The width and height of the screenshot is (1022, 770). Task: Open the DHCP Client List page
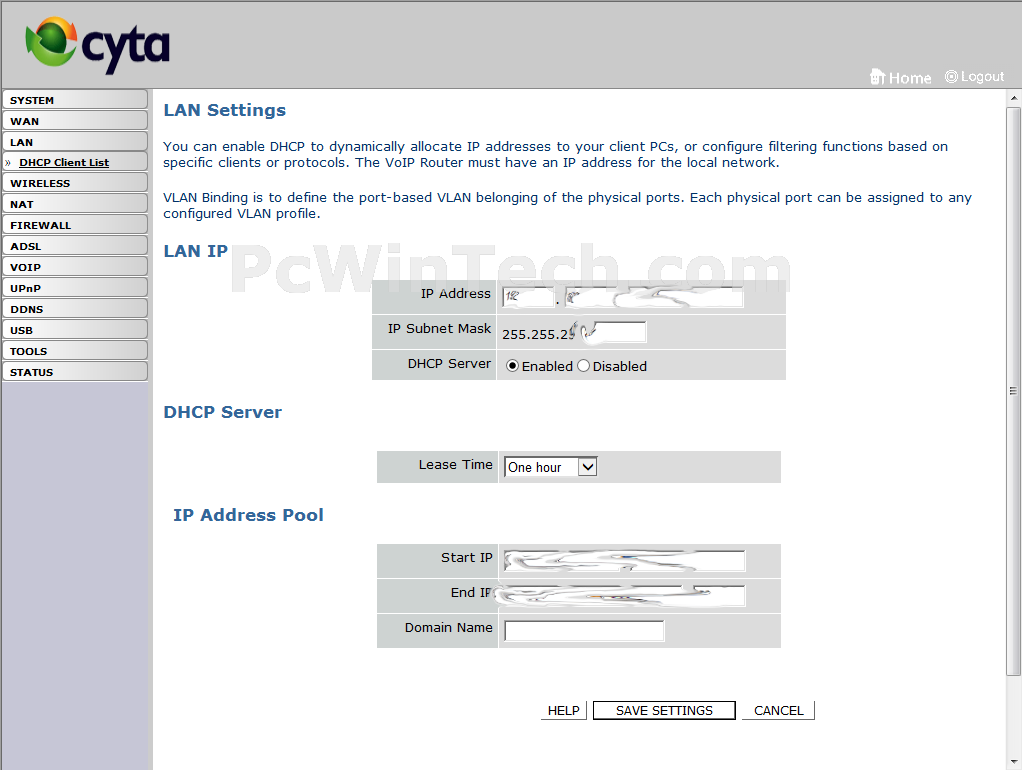point(64,162)
